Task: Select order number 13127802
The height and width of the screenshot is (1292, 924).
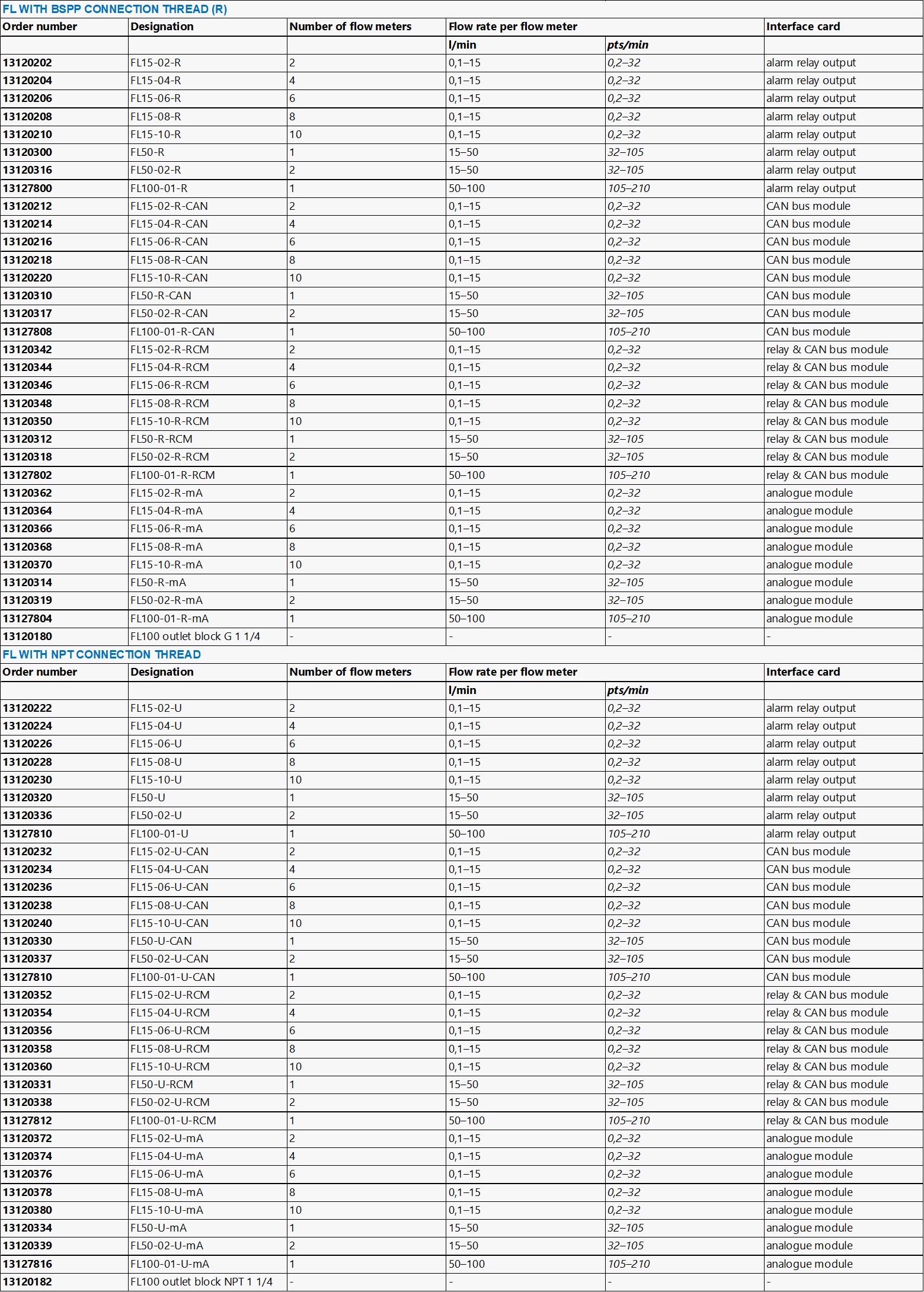Action: point(27,475)
